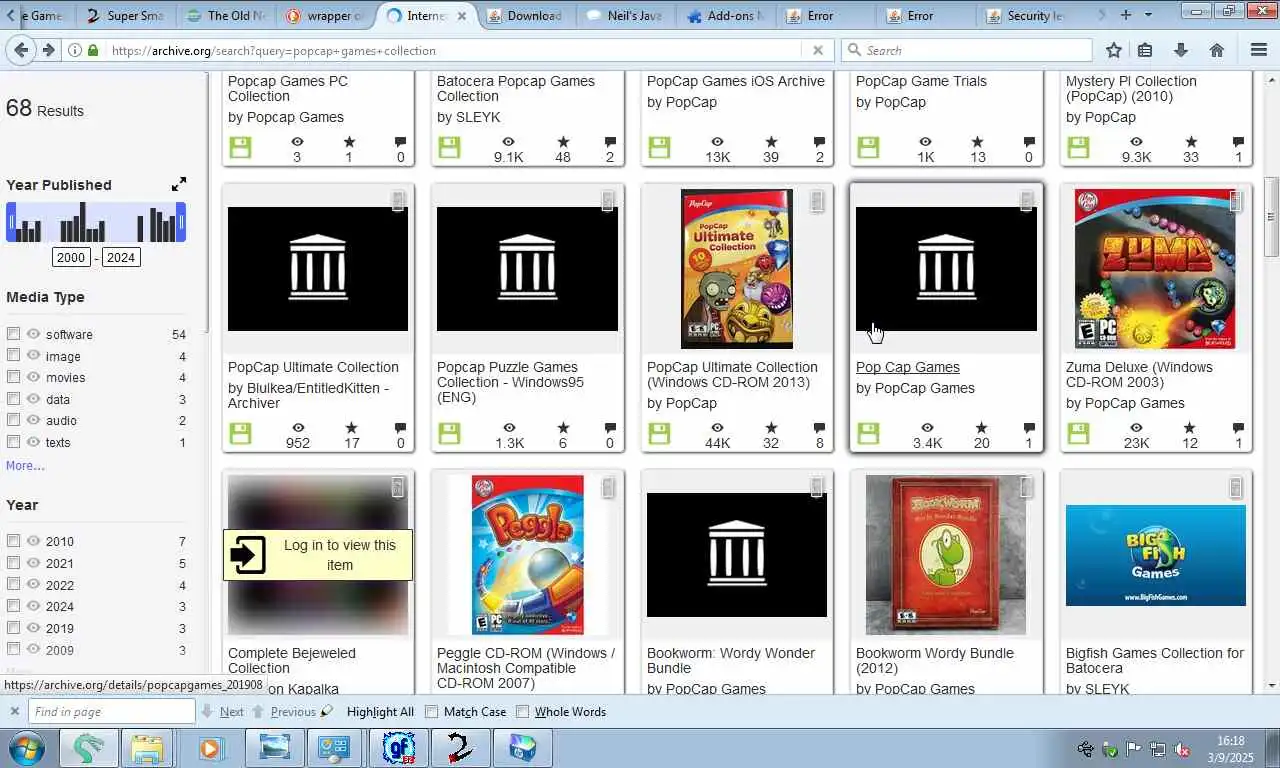Check the year 2021 filter
The height and width of the screenshot is (768, 1280).
coord(13,562)
